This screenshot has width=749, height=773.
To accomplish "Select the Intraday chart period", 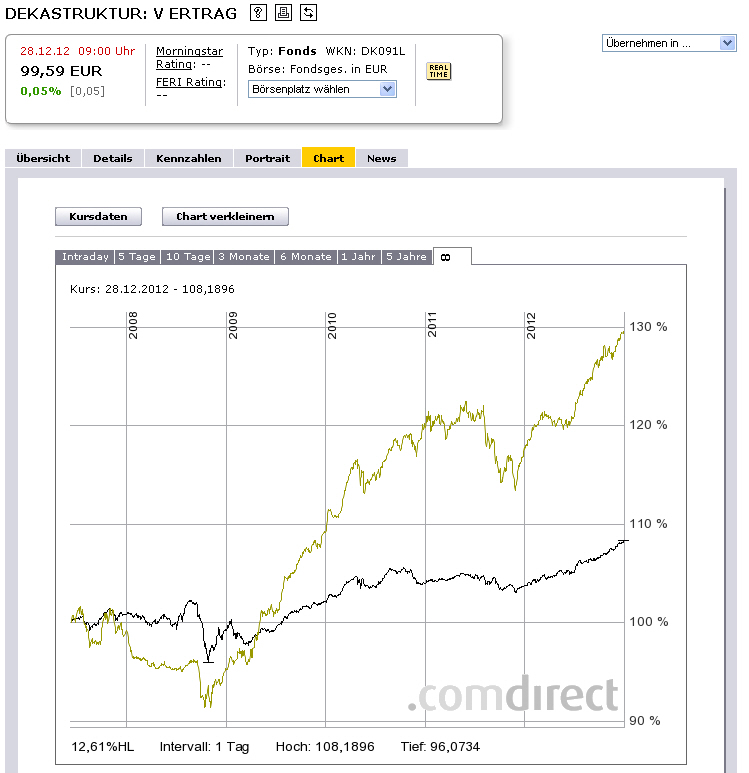I will [x=85, y=257].
